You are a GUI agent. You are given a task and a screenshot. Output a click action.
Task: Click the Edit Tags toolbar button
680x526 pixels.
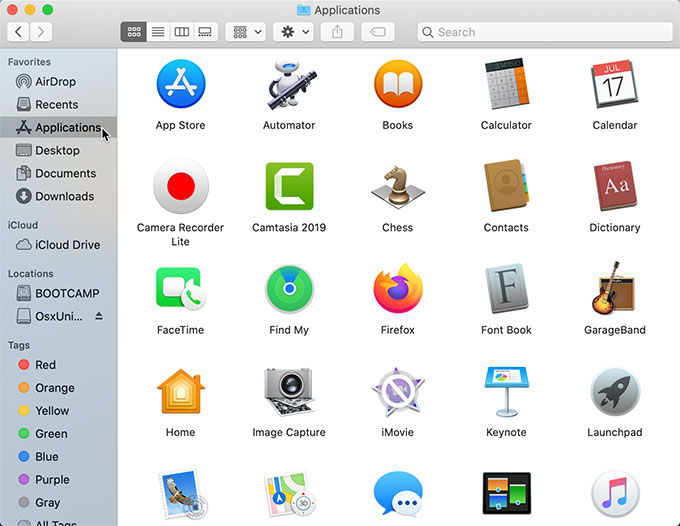tap(378, 32)
